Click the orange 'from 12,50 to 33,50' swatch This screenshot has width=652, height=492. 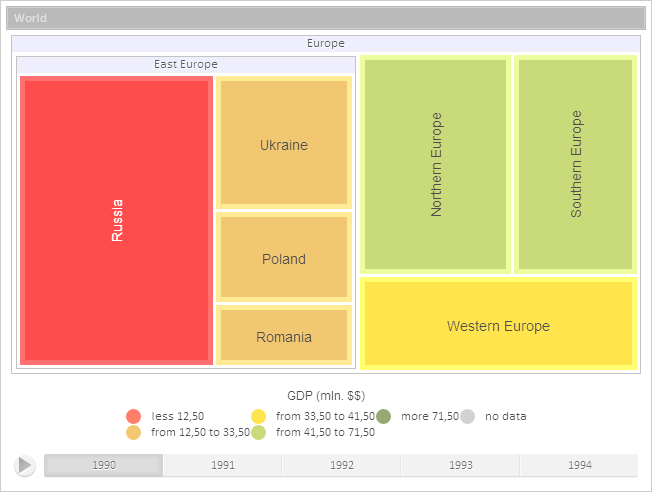[x=134, y=432]
